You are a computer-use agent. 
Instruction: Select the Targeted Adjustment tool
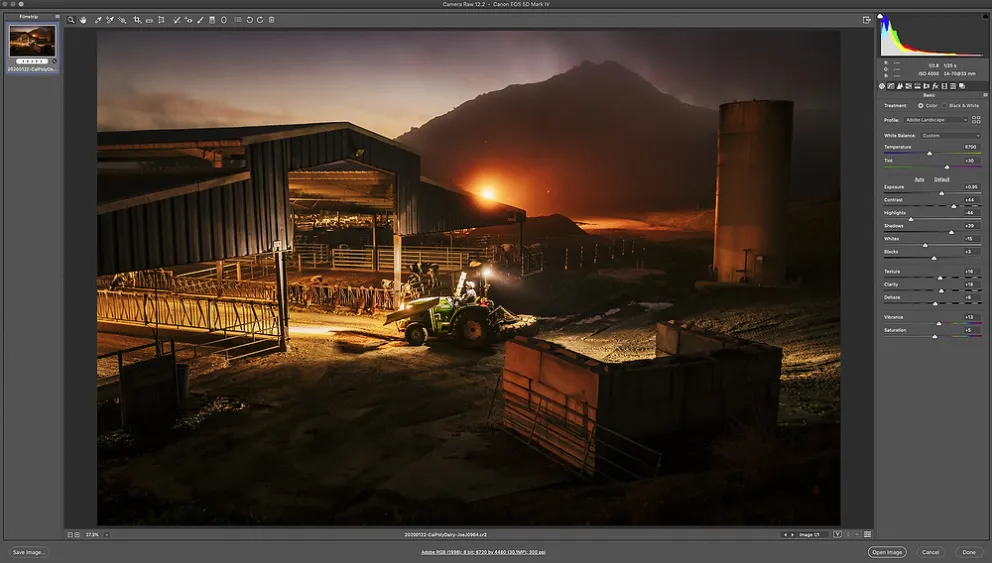tap(122, 20)
